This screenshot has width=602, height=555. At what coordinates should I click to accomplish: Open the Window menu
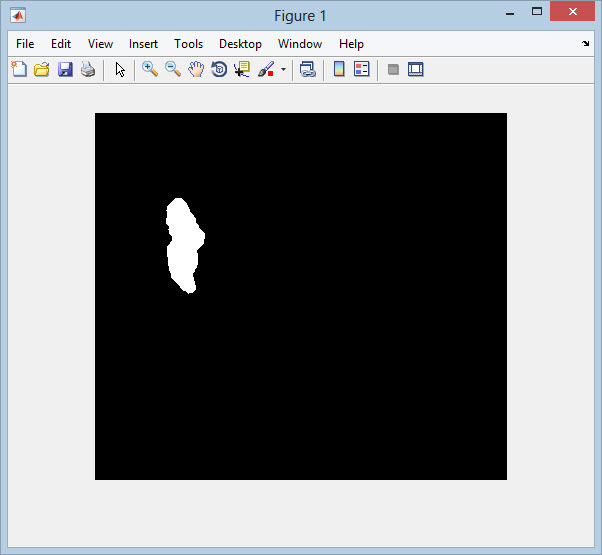300,44
